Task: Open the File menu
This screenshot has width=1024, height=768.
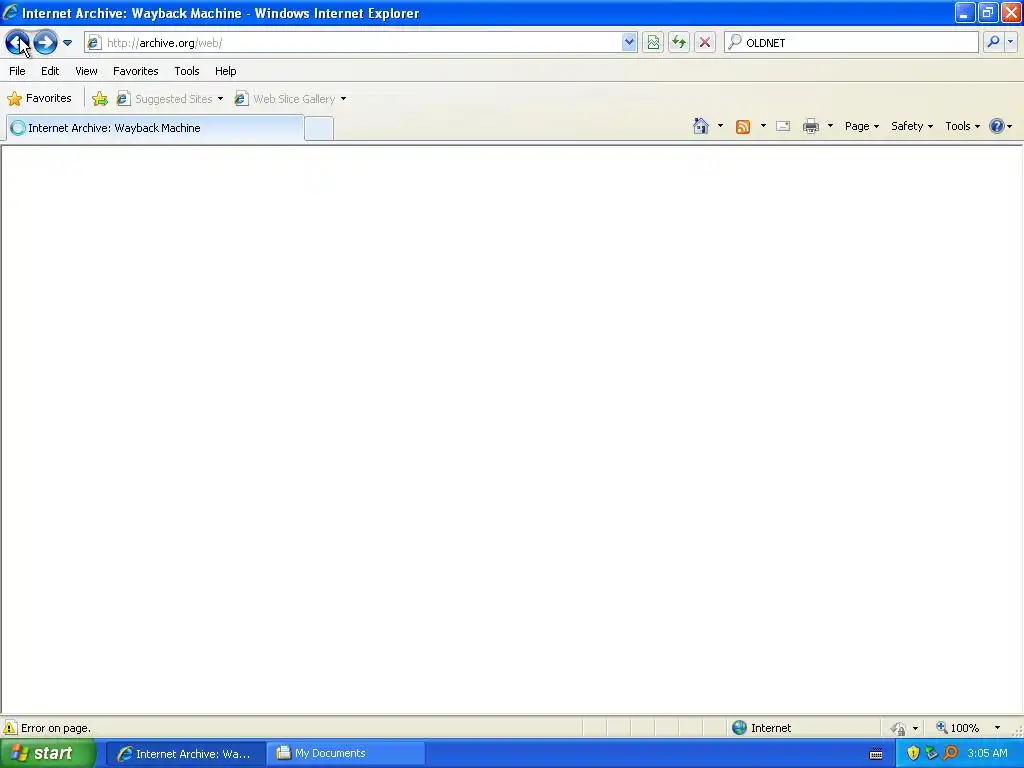Action: (18, 71)
